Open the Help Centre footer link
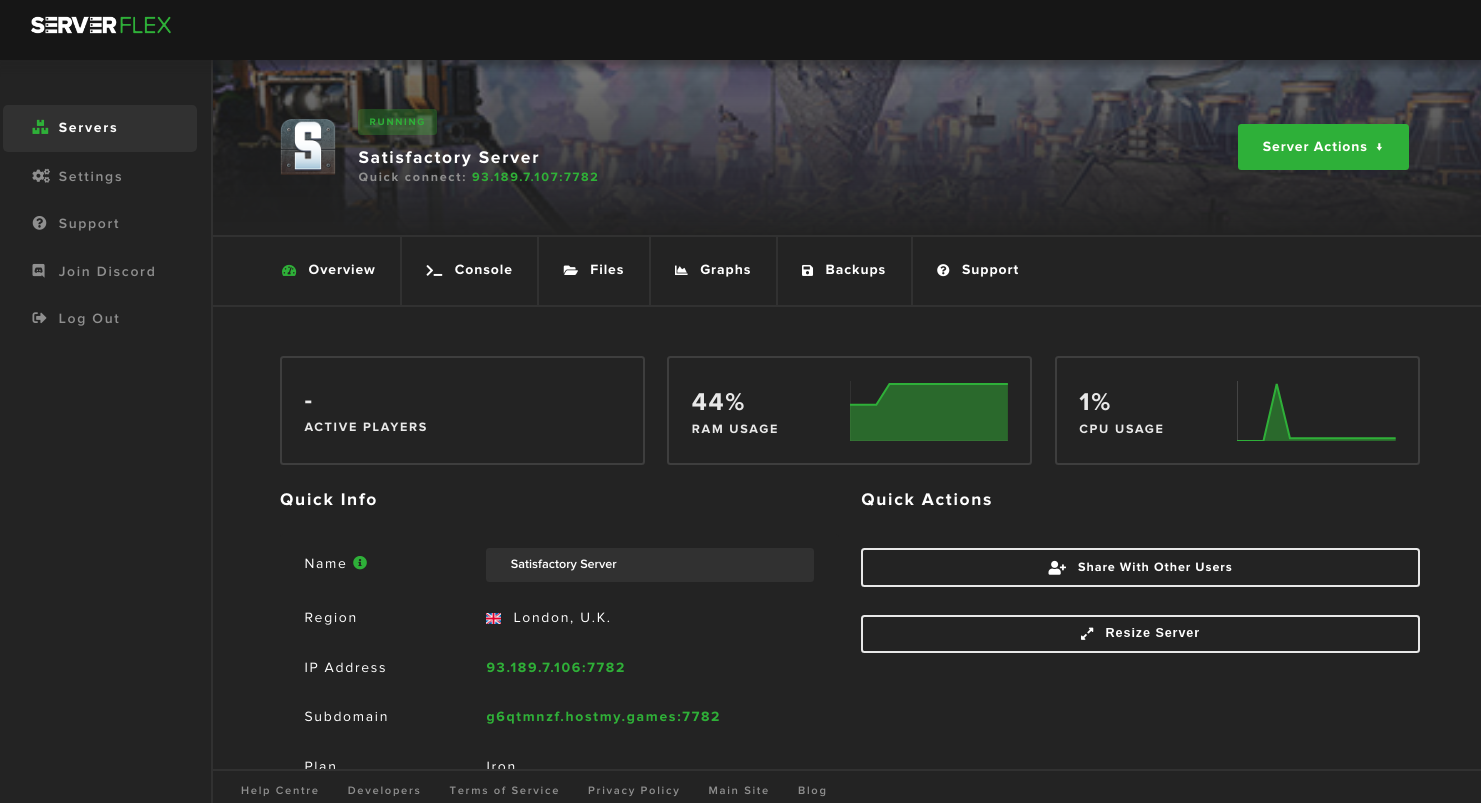 click(280, 791)
